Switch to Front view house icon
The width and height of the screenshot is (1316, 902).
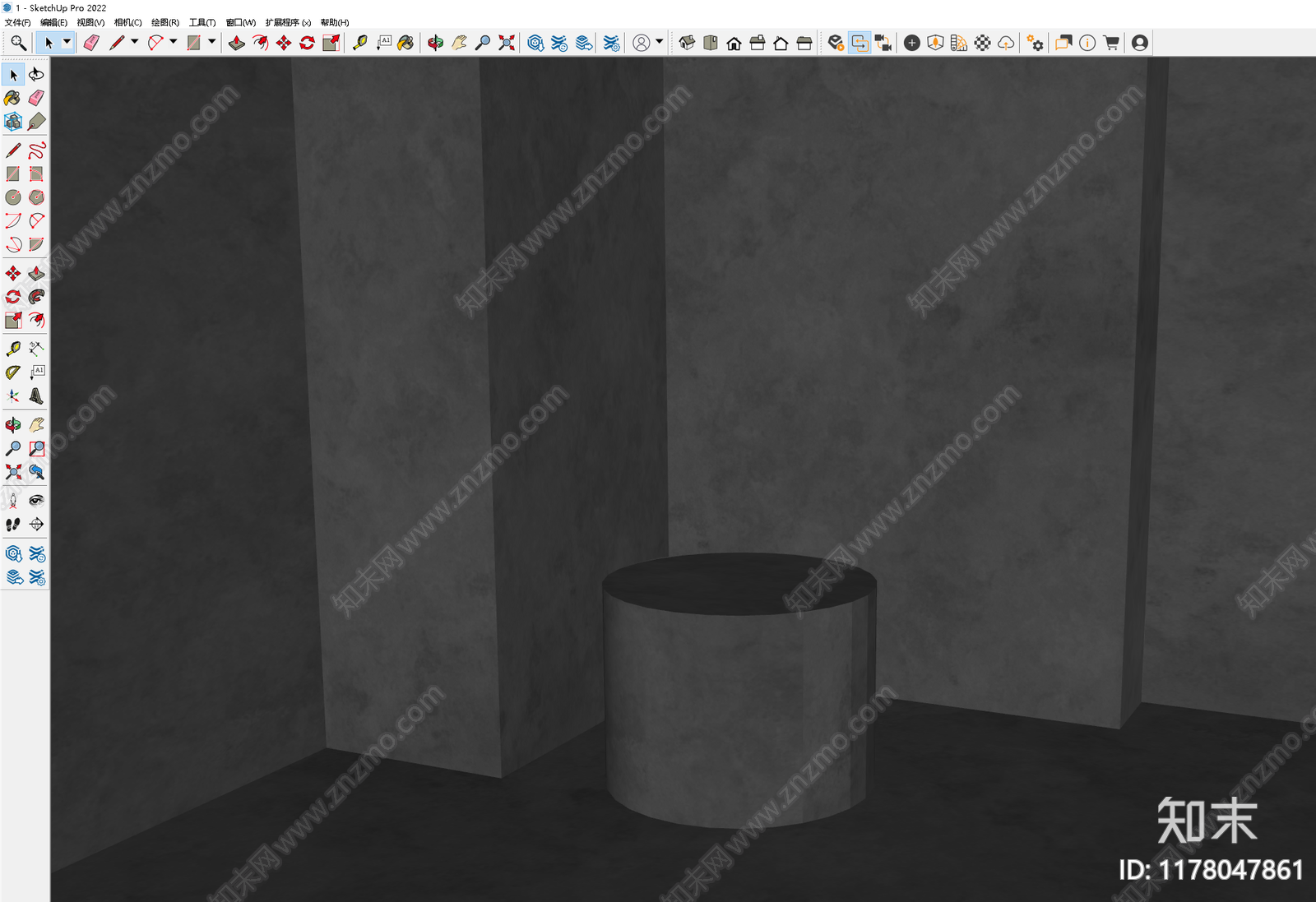(x=734, y=43)
